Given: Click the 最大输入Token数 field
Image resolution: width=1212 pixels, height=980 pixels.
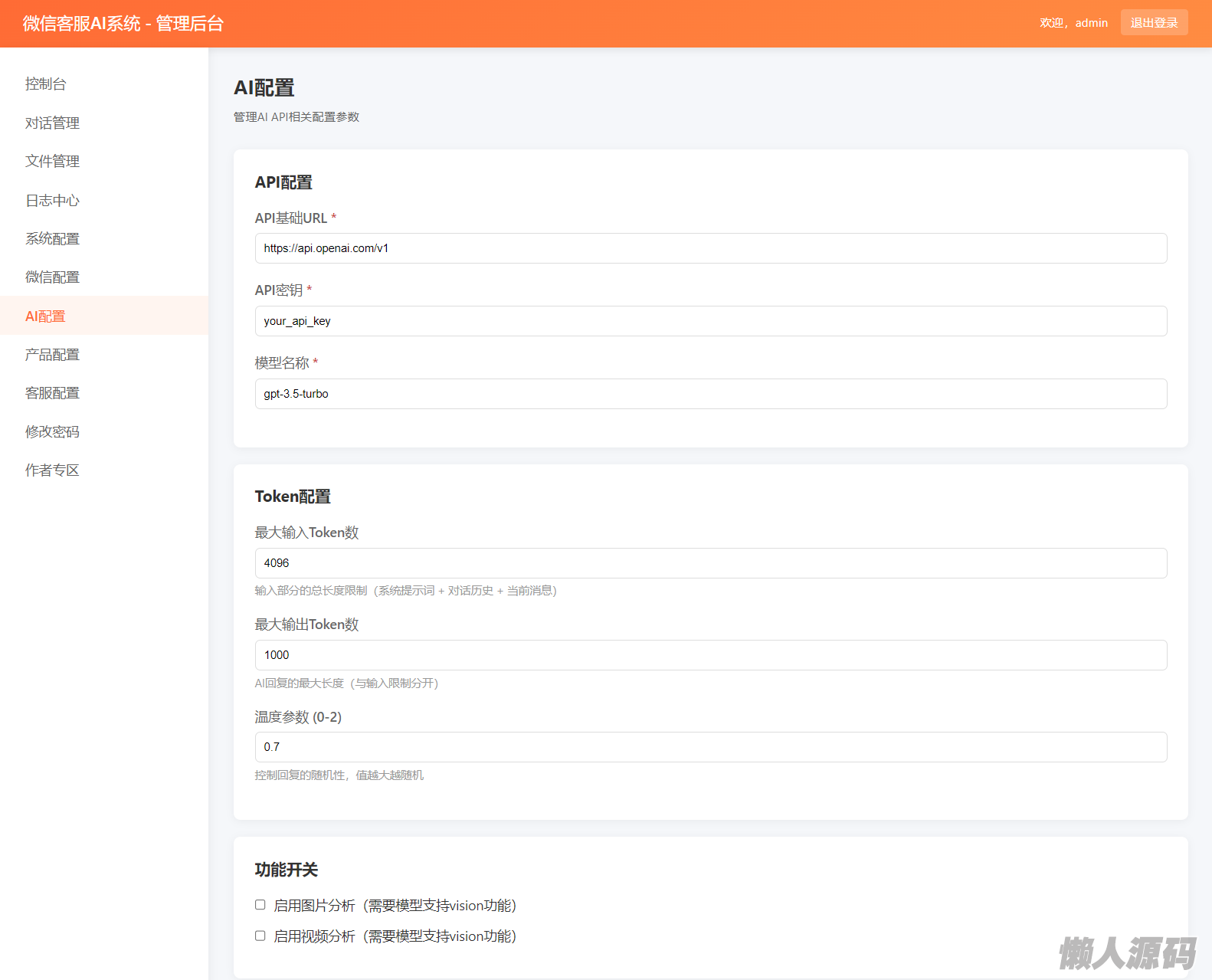Looking at the screenshot, I should pos(710,563).
